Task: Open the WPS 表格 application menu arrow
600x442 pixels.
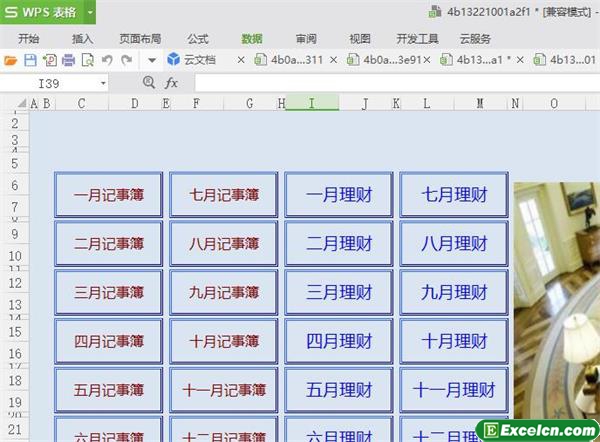Action: (90, 12)
